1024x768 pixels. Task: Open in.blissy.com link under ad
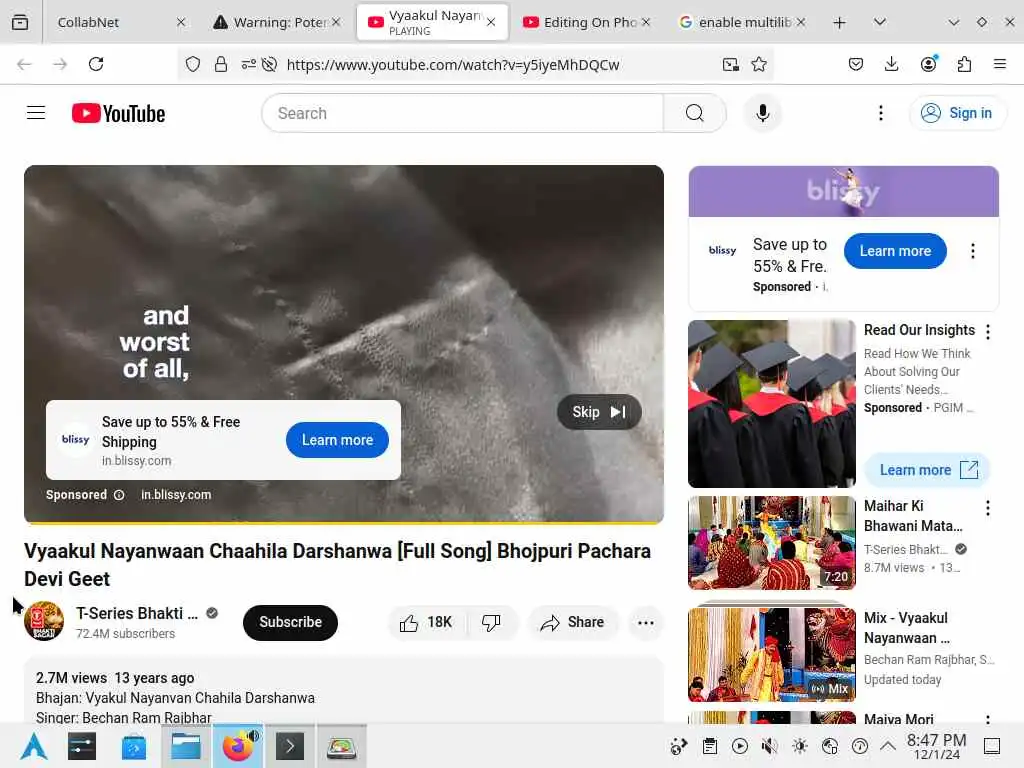tap(176, 495)
